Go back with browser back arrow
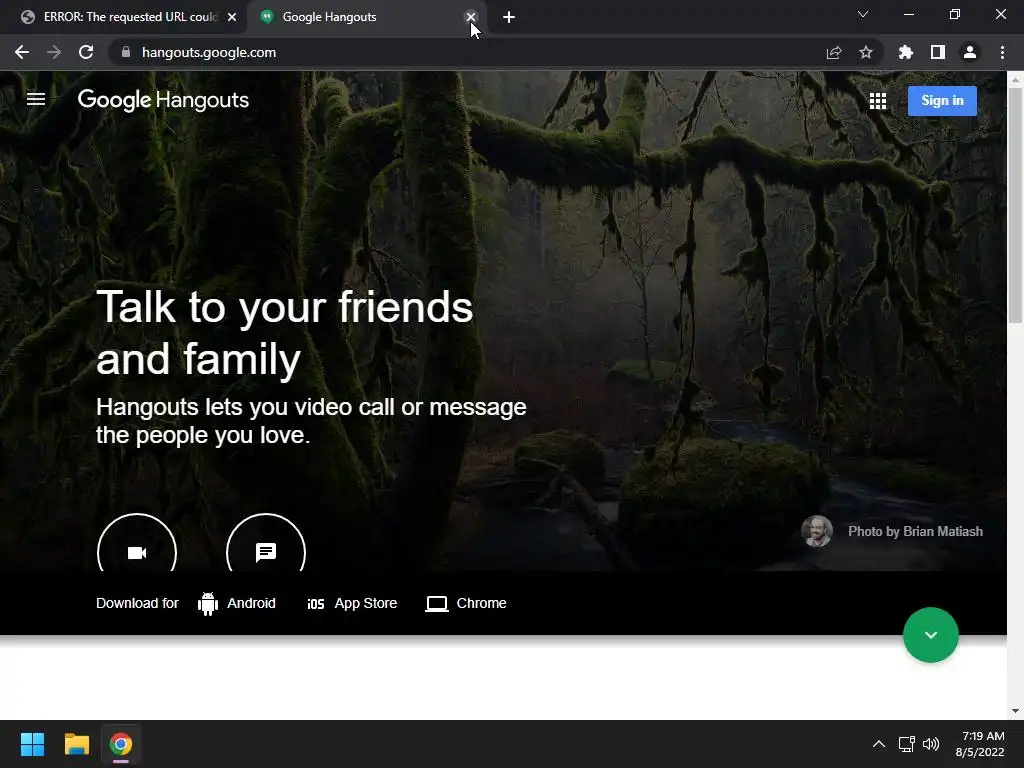This screenshot has width=1024, height=768. [x=22, y=52]
